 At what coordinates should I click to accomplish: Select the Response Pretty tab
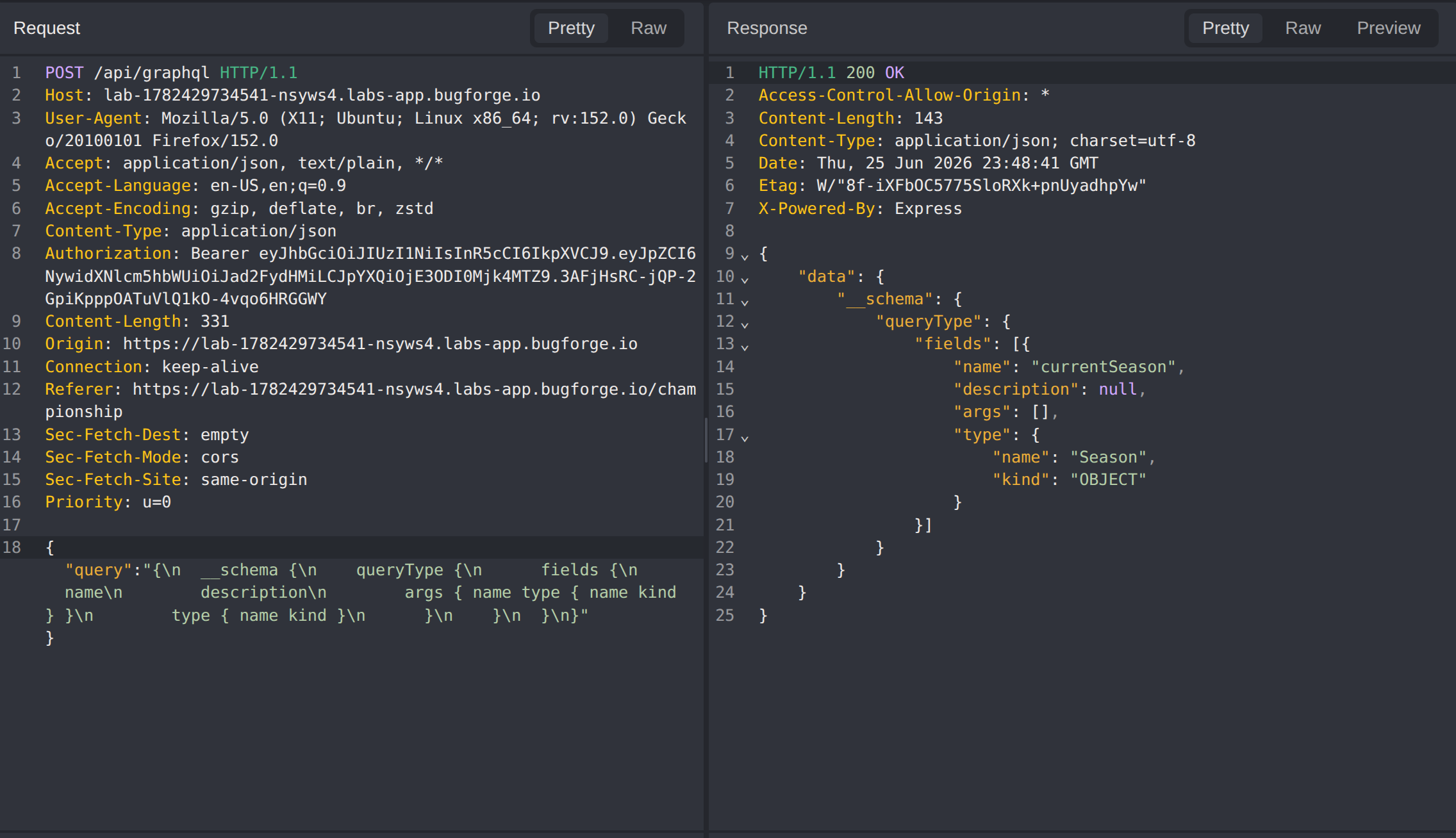pos(1225,28)
